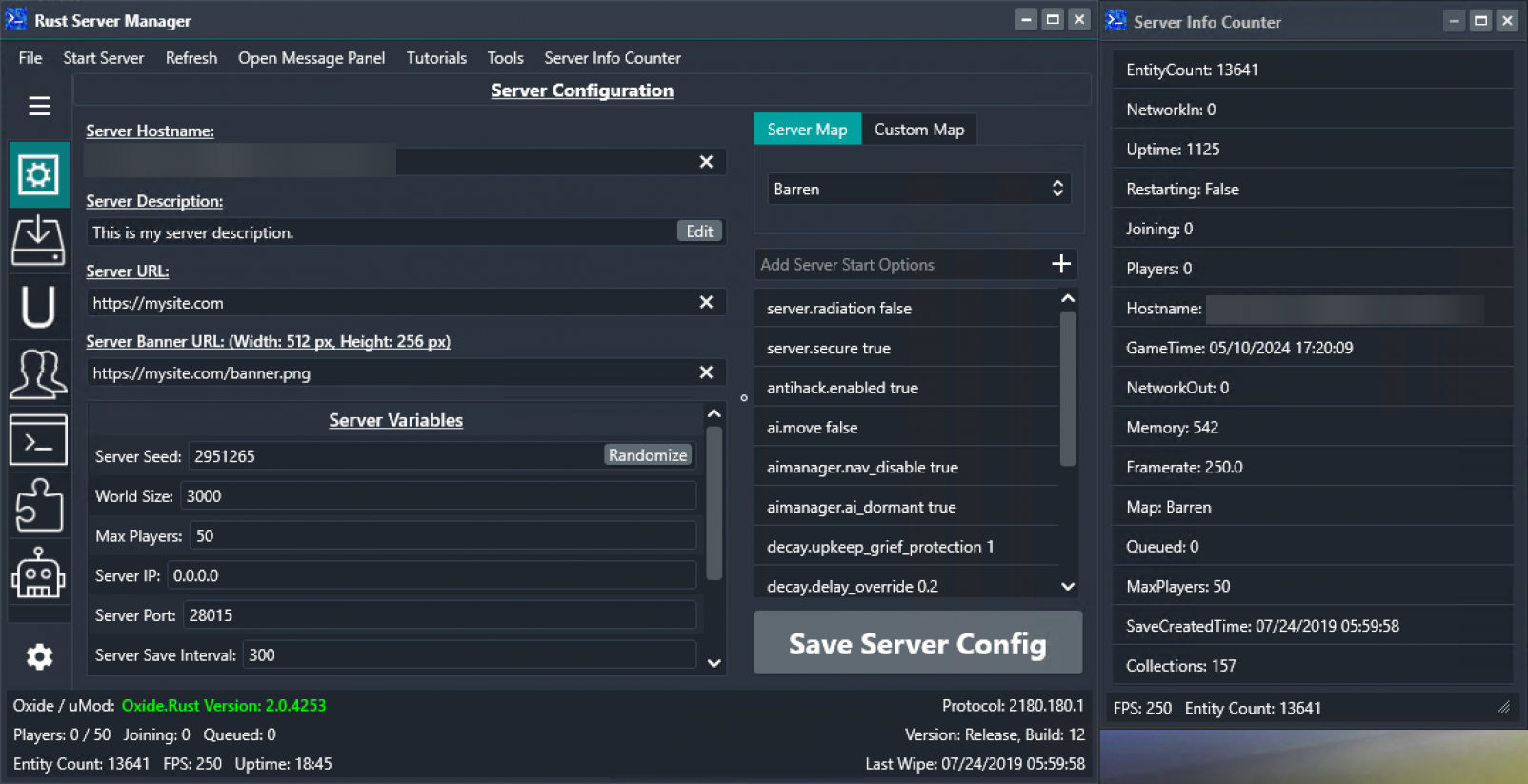Randomize the server seed
Viewport: 1528px width, 784px height.
click(x=648, y=455)
